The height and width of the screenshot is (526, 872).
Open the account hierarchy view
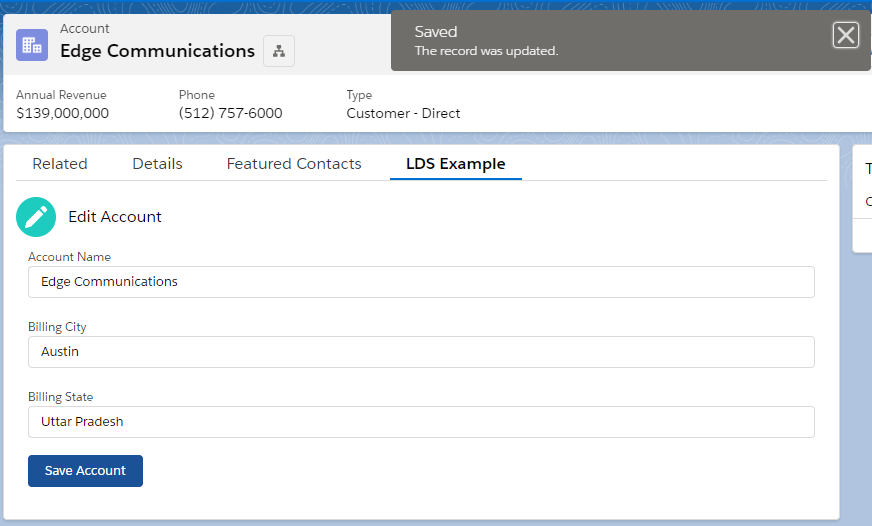coord(279,51)
